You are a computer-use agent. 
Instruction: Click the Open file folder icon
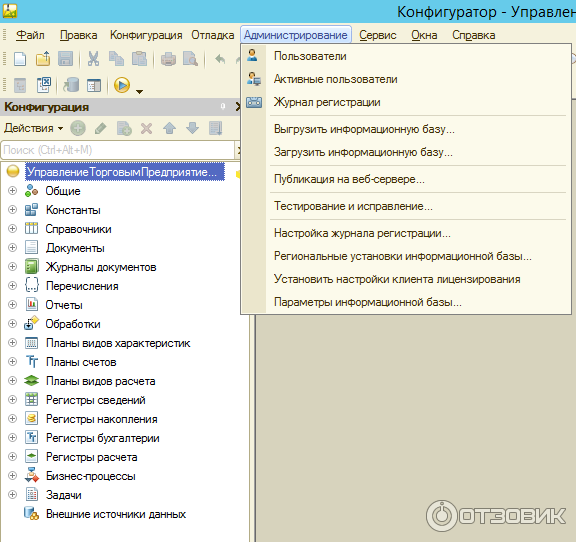coord(43,59)
